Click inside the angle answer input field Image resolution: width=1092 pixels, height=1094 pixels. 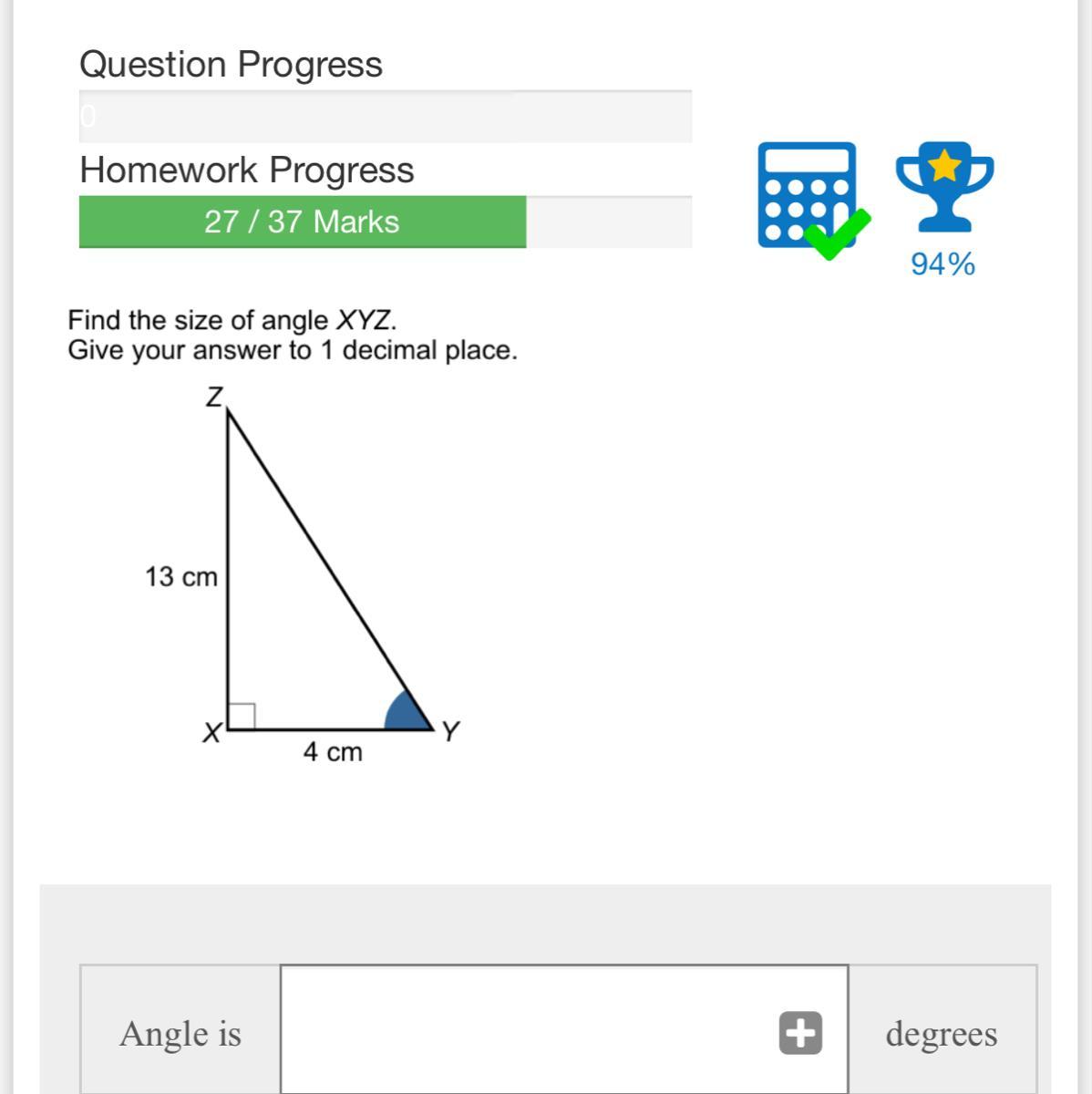tap(529, 1033)
